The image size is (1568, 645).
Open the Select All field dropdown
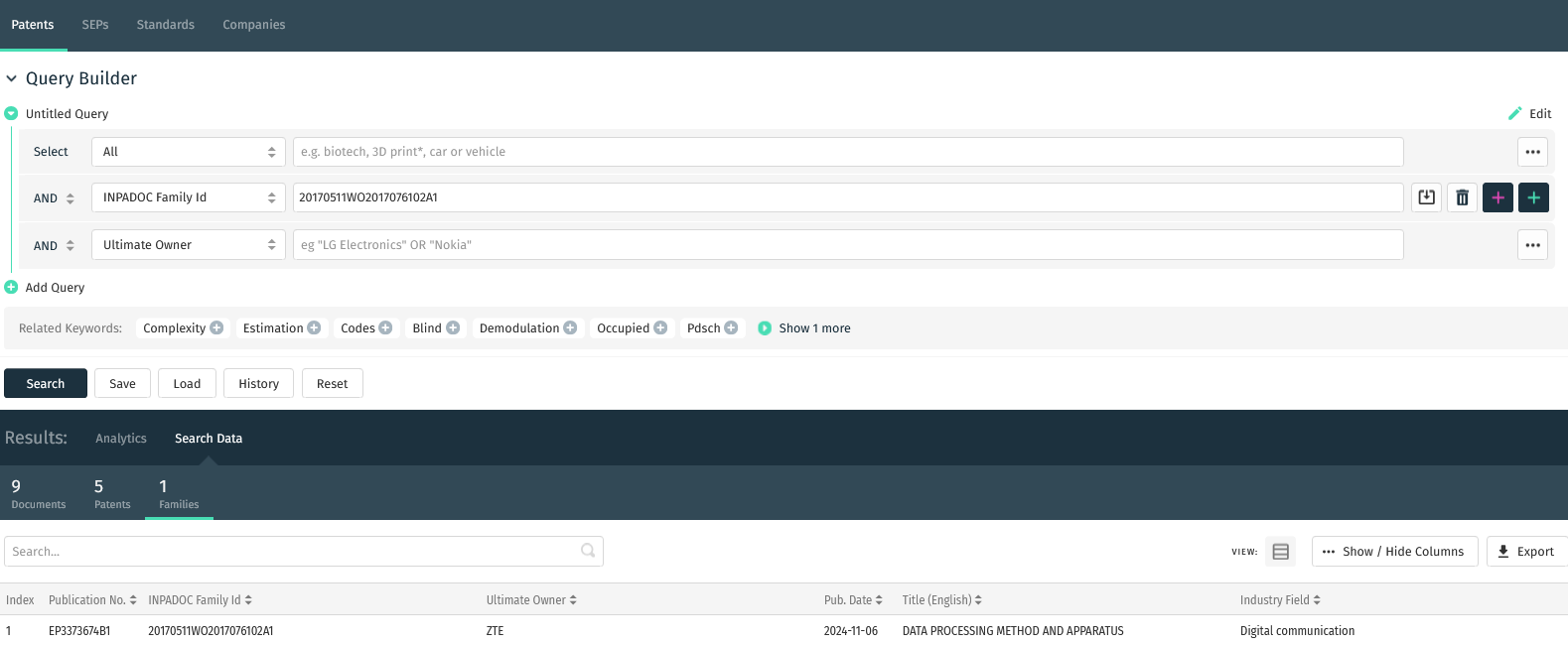click(x=189, y=152)
